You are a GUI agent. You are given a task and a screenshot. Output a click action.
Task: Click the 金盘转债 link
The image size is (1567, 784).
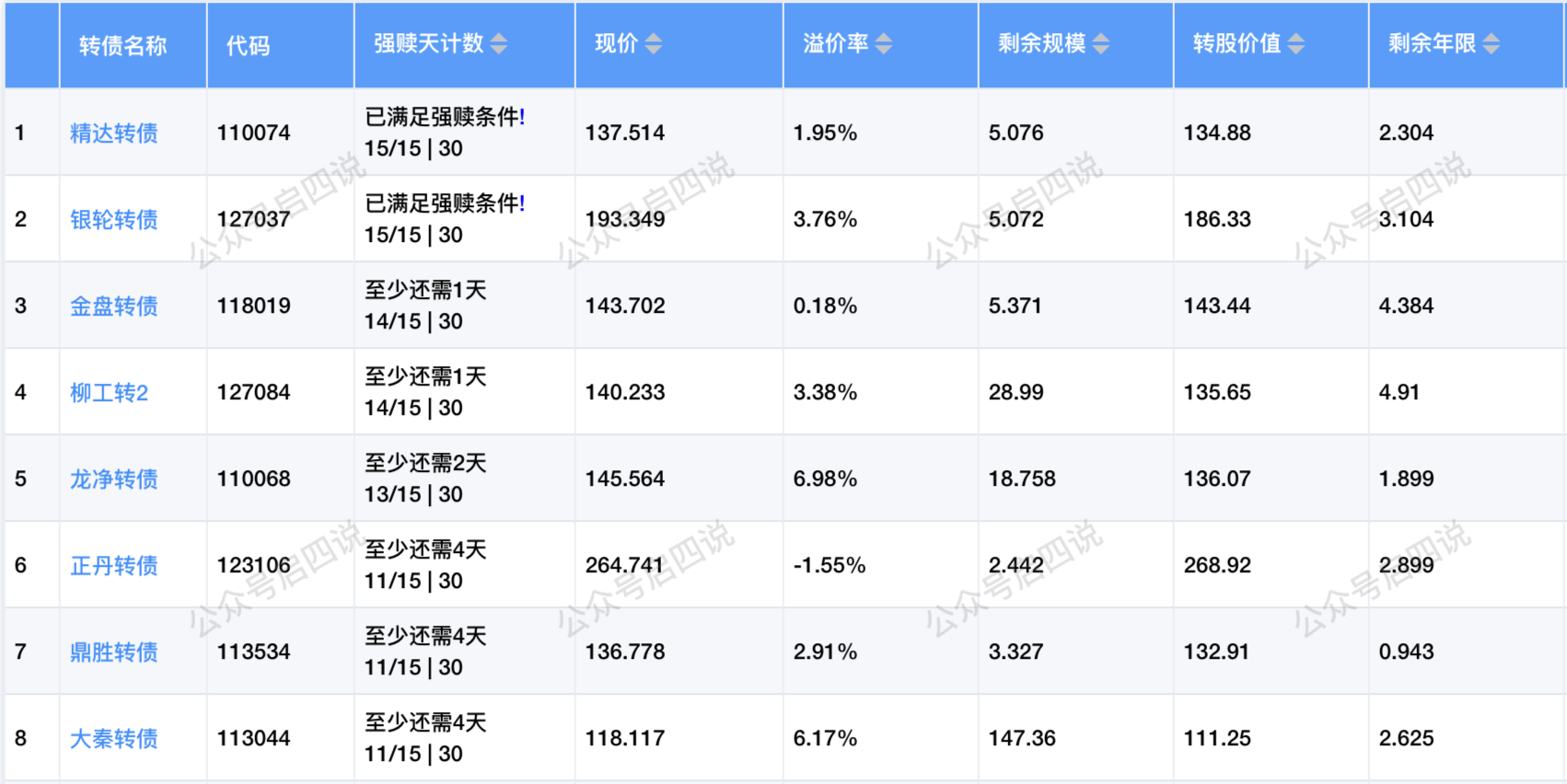(x=114, y=306)
